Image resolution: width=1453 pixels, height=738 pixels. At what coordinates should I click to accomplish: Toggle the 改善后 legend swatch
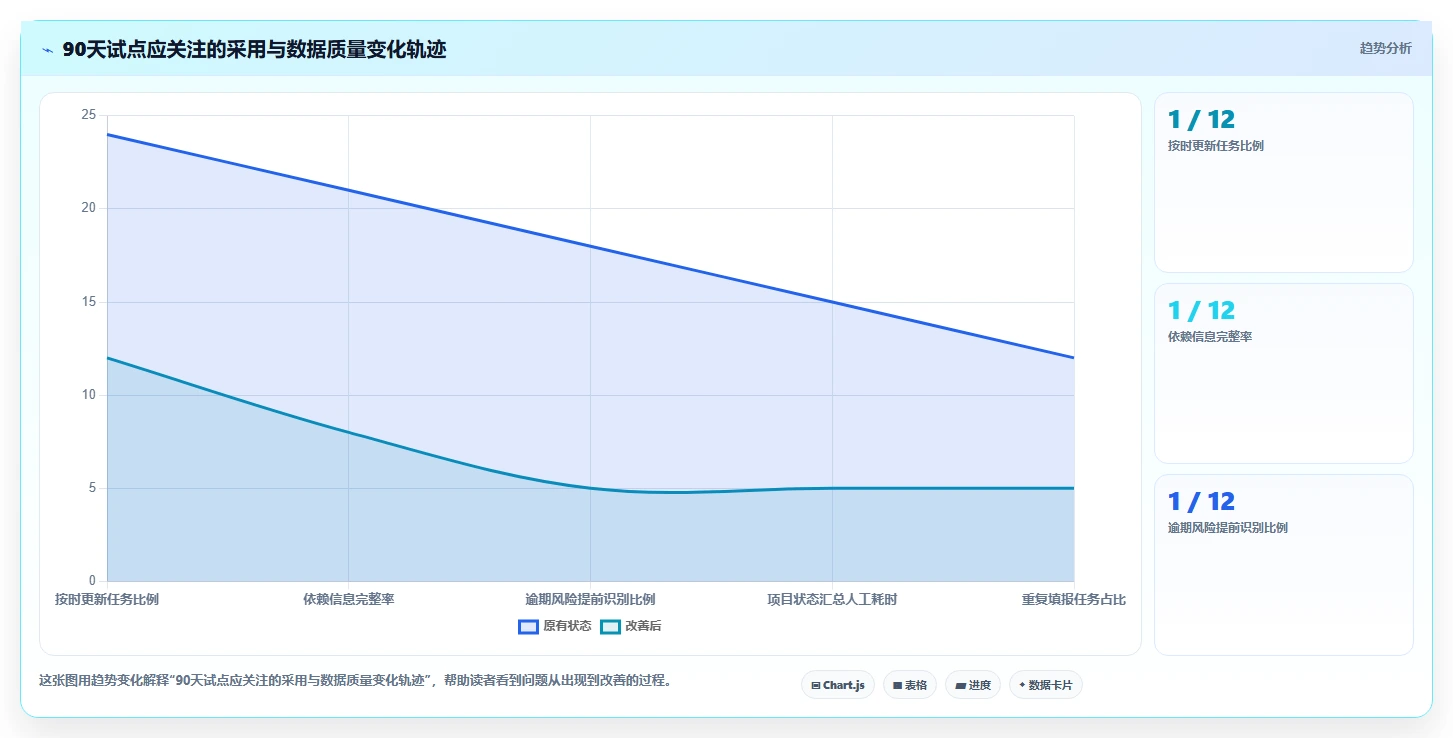[x=610, y=627]
